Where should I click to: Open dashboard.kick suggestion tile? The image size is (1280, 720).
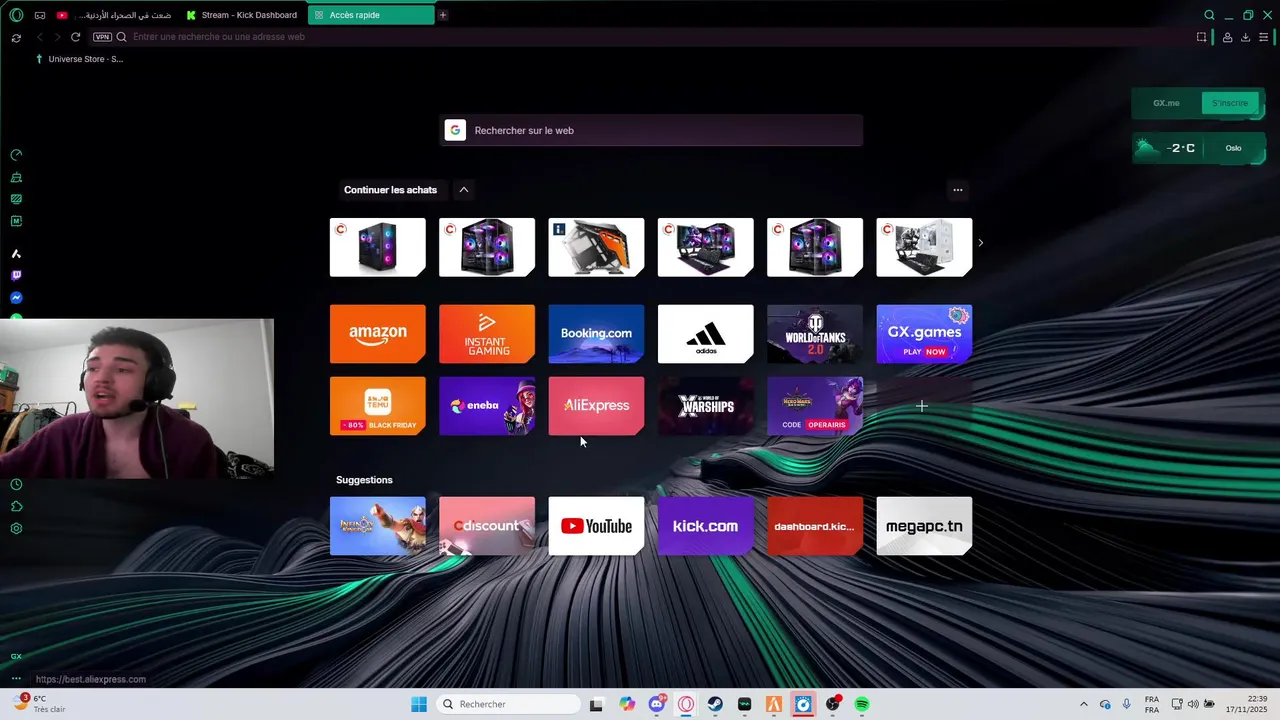(815, 526)
